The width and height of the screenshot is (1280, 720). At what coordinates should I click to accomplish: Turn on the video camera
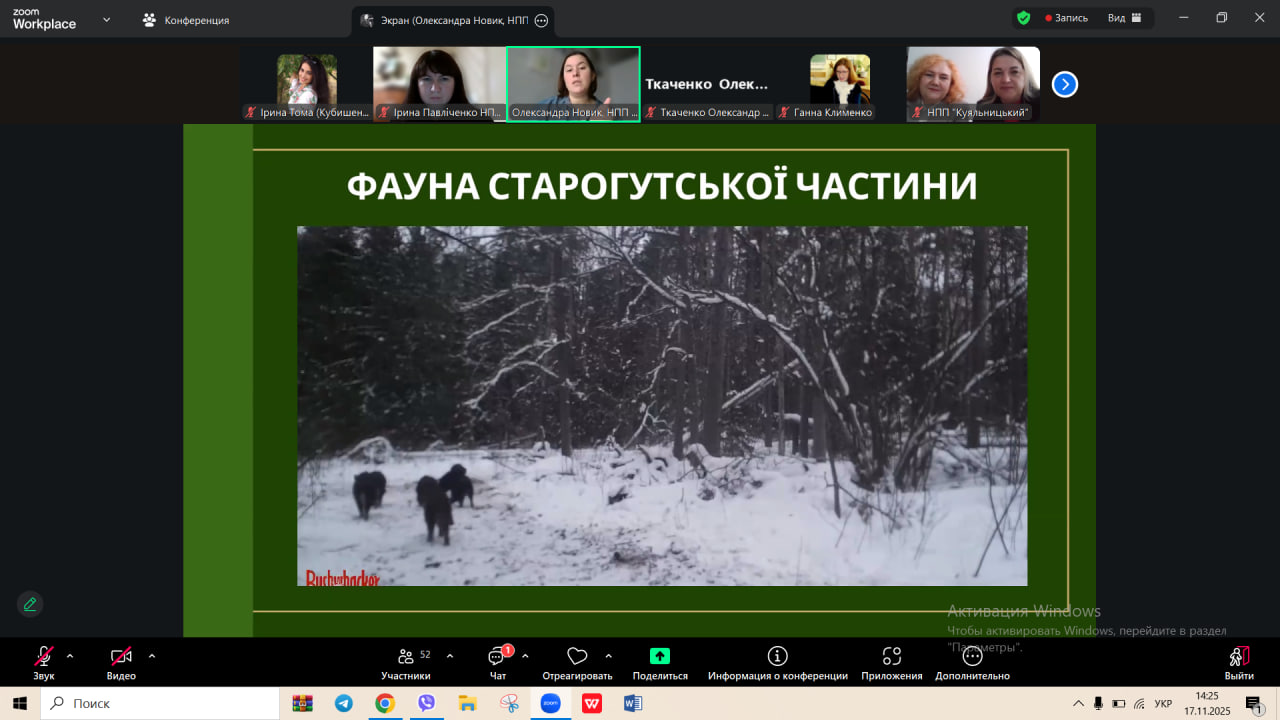tap(121, 656)
